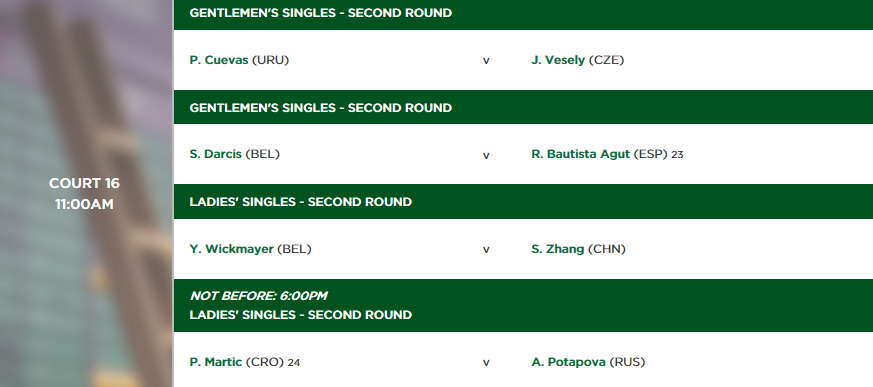Viewport: 873px width, 387px height.
Task: Open S. Zhang player profile
Action: tap(558, 249)
